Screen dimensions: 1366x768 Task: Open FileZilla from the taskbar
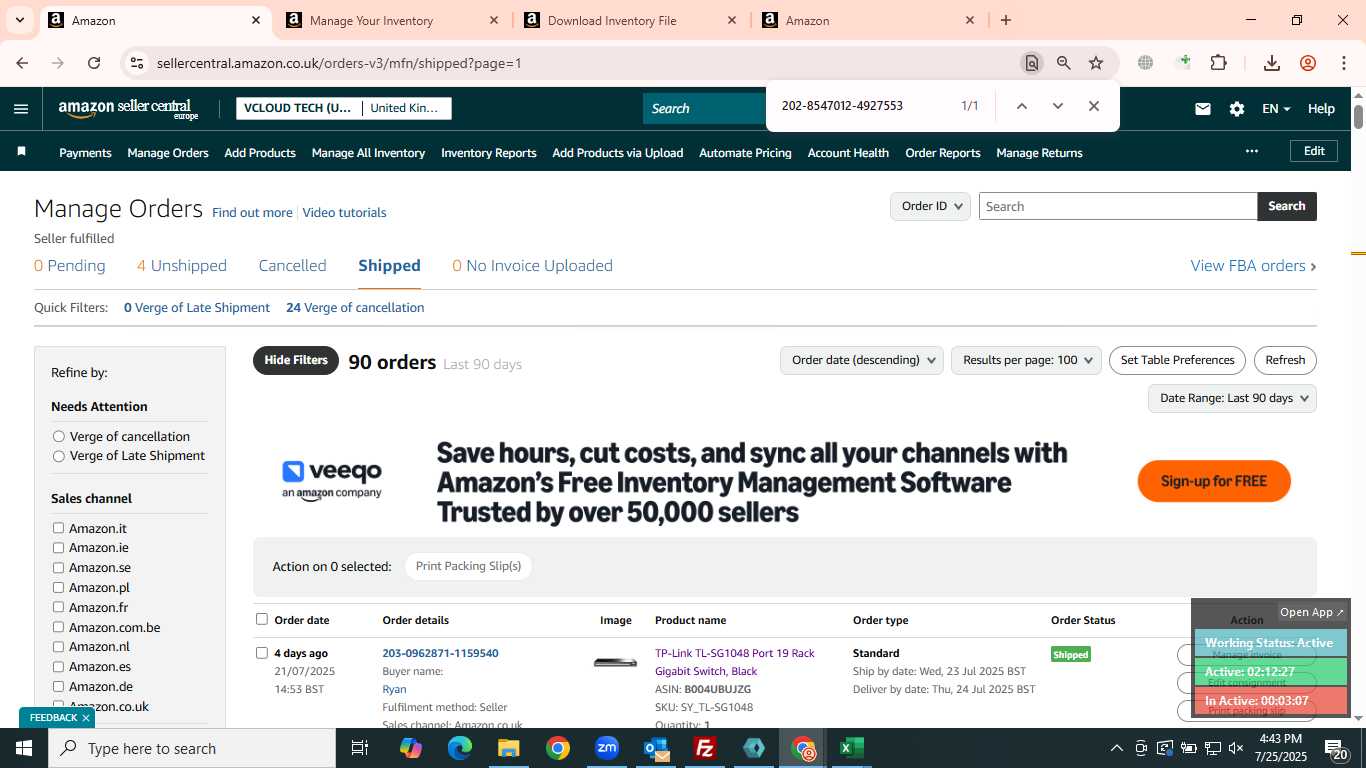[x=705, y=748]
